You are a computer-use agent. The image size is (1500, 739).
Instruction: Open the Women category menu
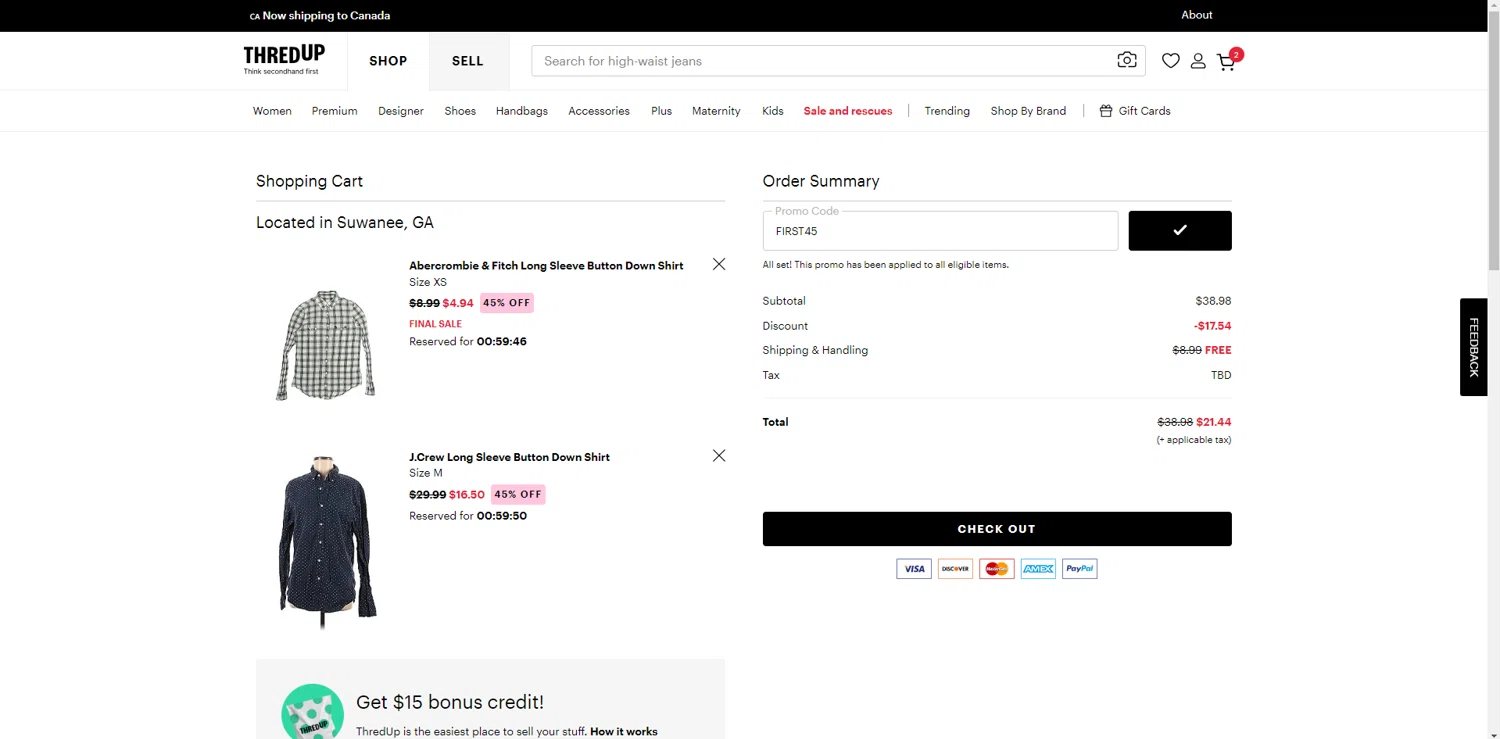272,111
